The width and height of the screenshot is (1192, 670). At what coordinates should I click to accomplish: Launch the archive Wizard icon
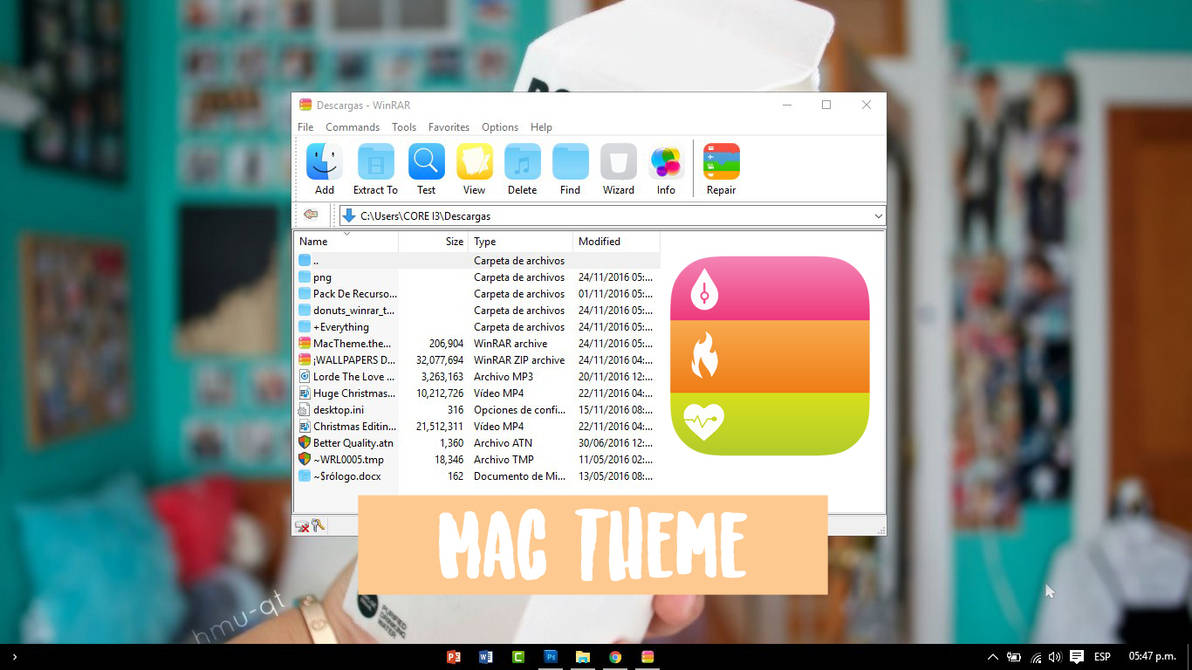[x=618, y=166]
